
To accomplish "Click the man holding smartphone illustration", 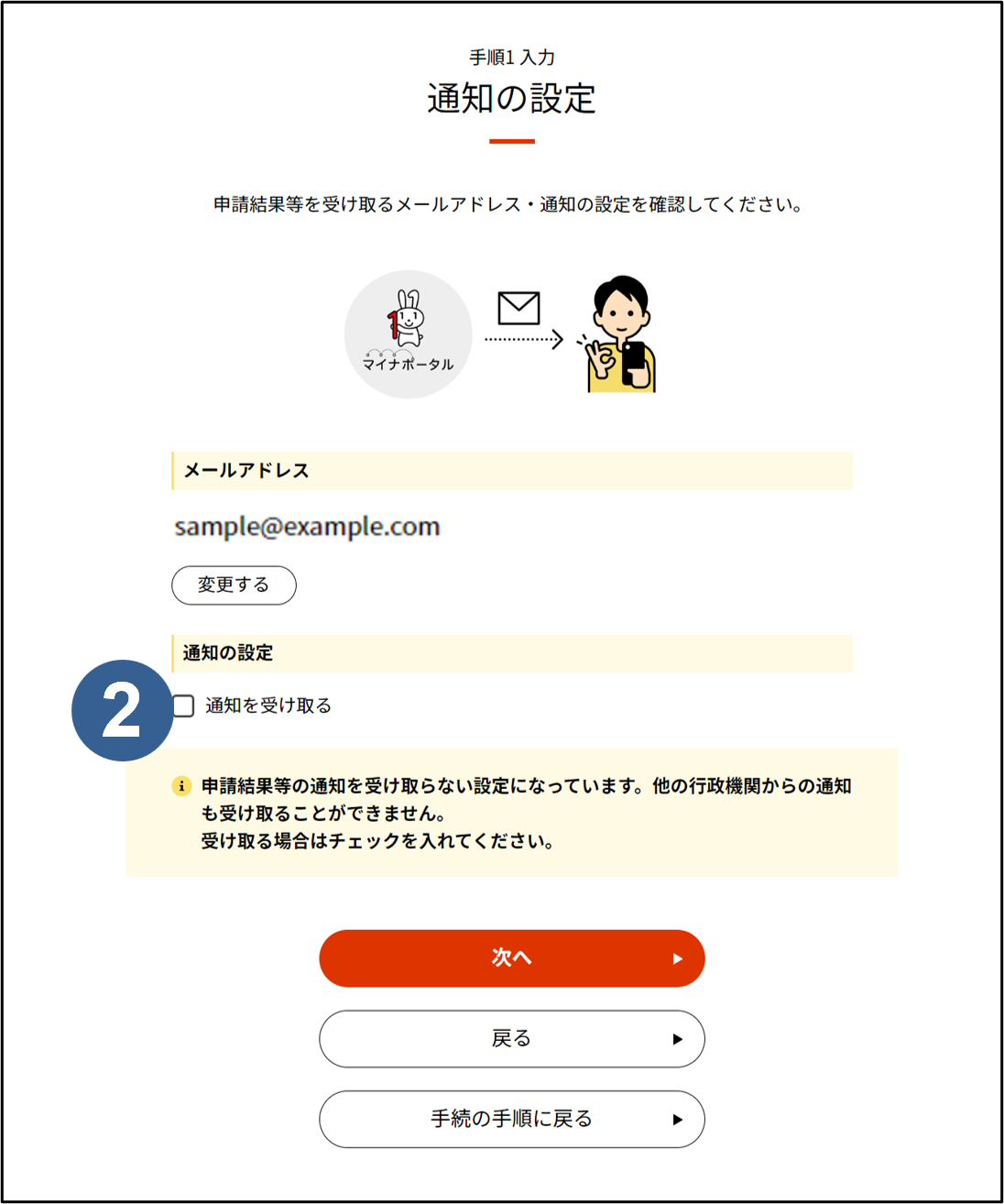I will [x=620, y=334].
